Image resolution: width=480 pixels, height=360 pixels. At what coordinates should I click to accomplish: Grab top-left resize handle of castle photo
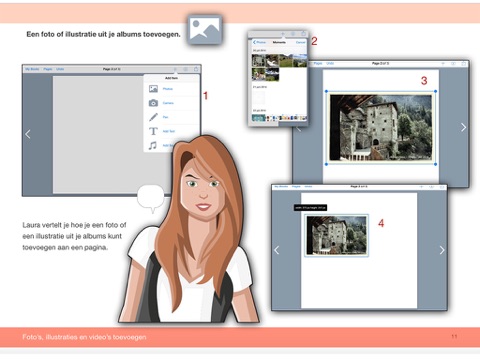pyautogui.click(x=326, y=91)
